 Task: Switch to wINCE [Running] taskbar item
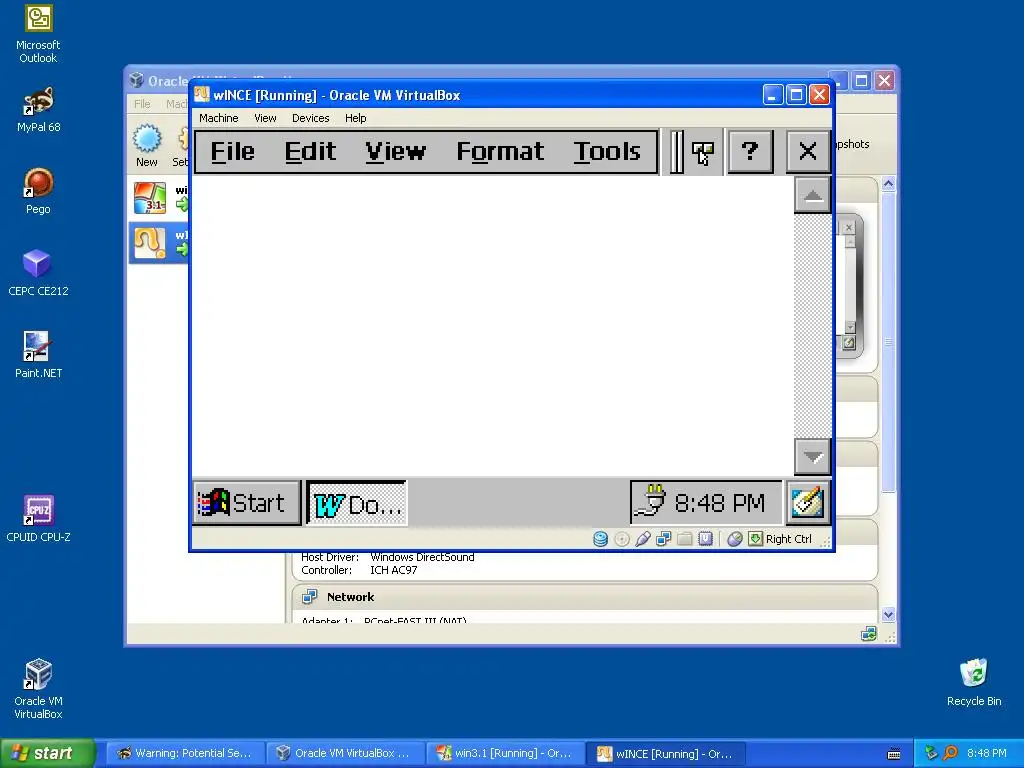(665, 753)
